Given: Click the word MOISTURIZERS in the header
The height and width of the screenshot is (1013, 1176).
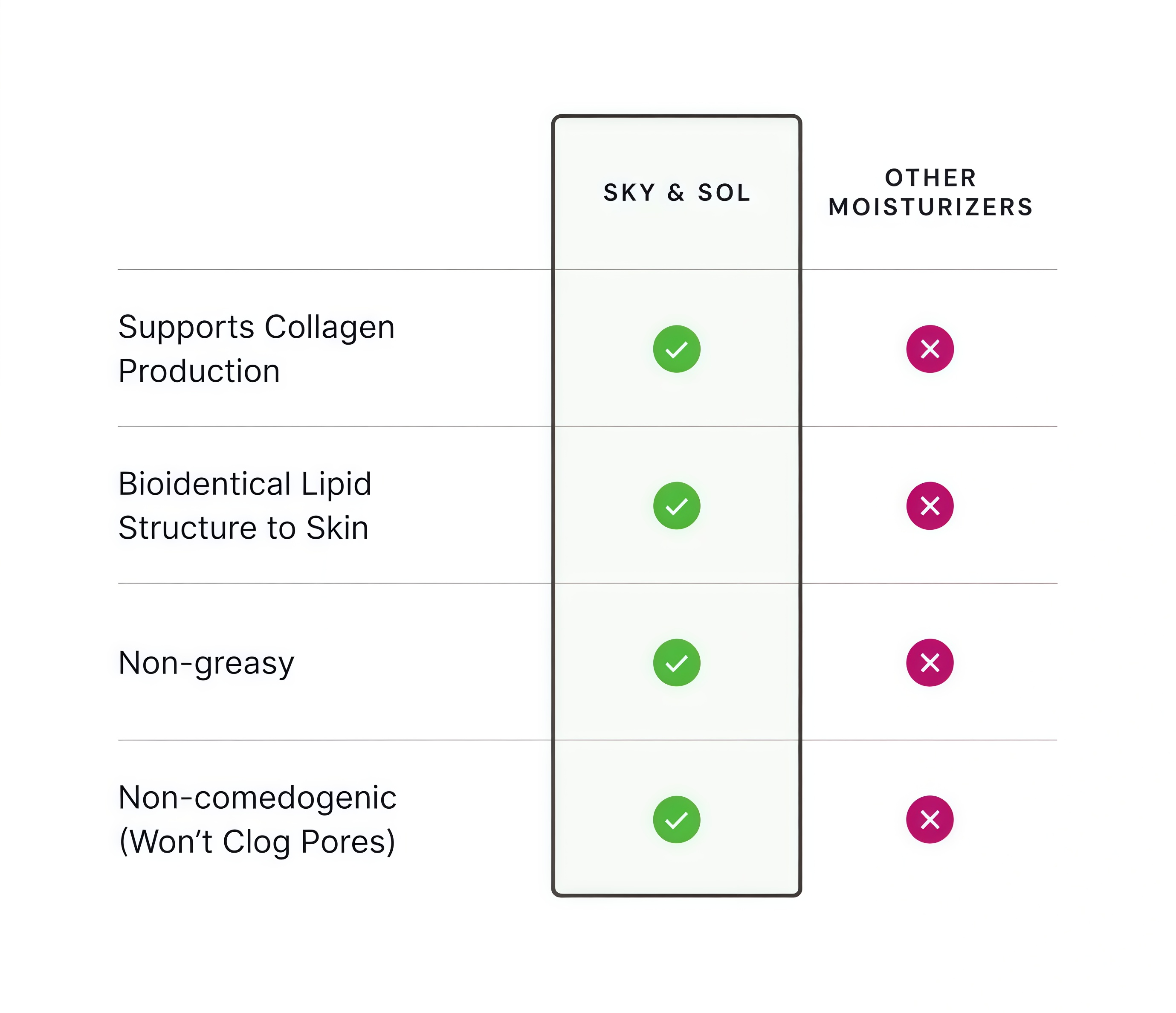Looking at the screenshot, I should click(x=931, y=207).
